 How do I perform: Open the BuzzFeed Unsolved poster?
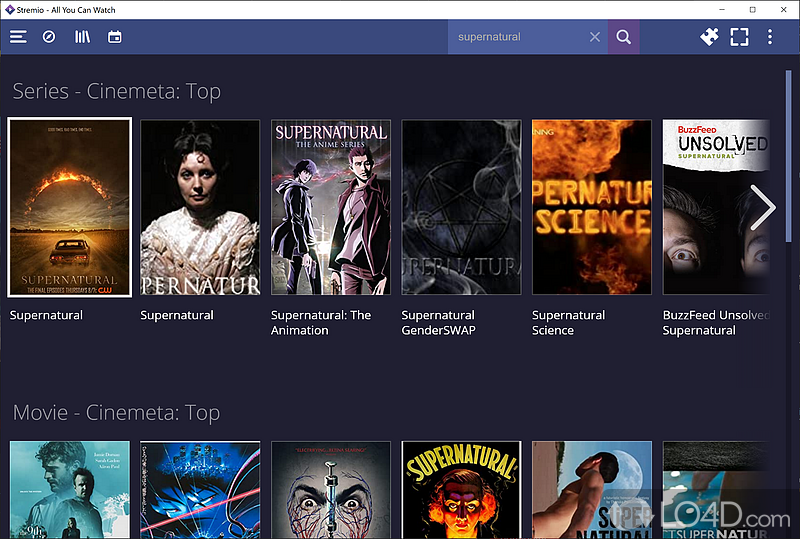point(716,207)
